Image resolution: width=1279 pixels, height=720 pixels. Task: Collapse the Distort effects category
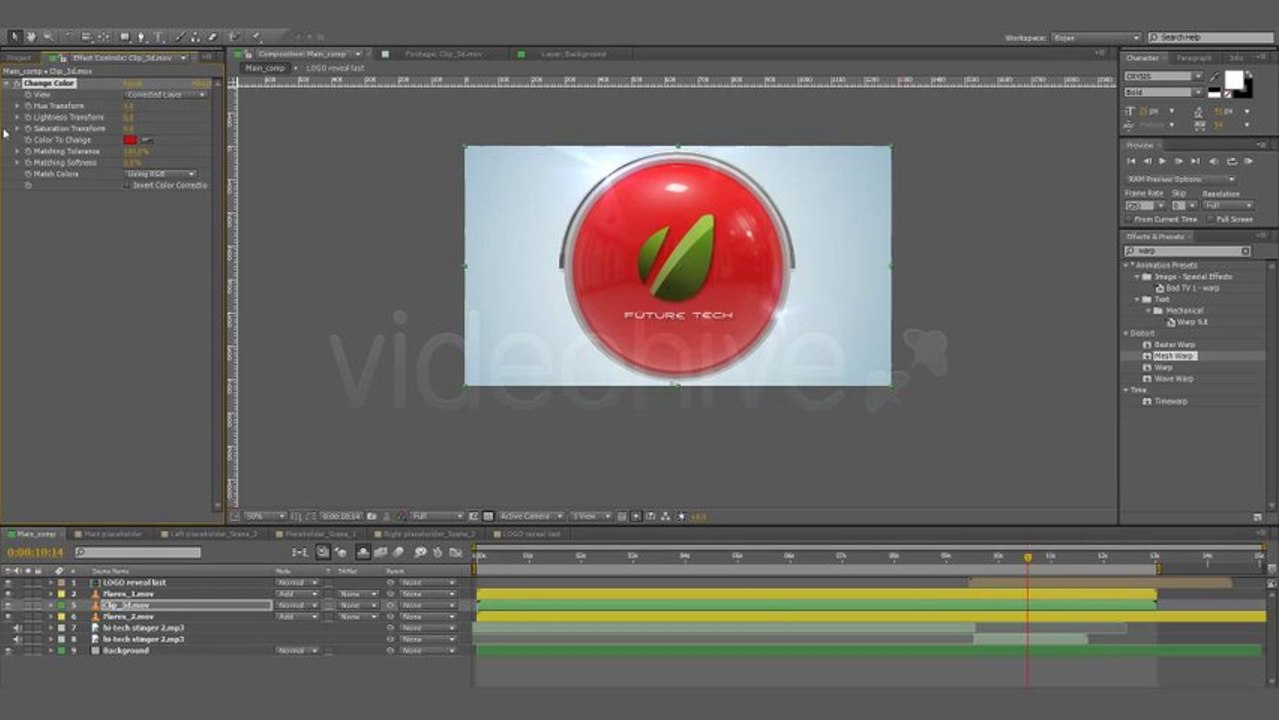coord(1126,333)
